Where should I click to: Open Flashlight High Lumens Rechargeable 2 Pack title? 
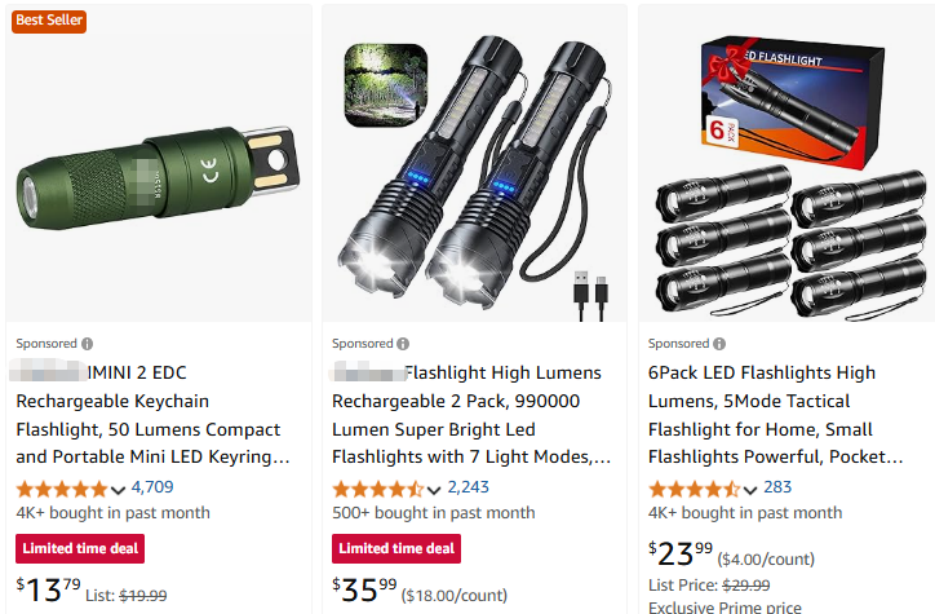pyautogui.click(x=471, y=414)
